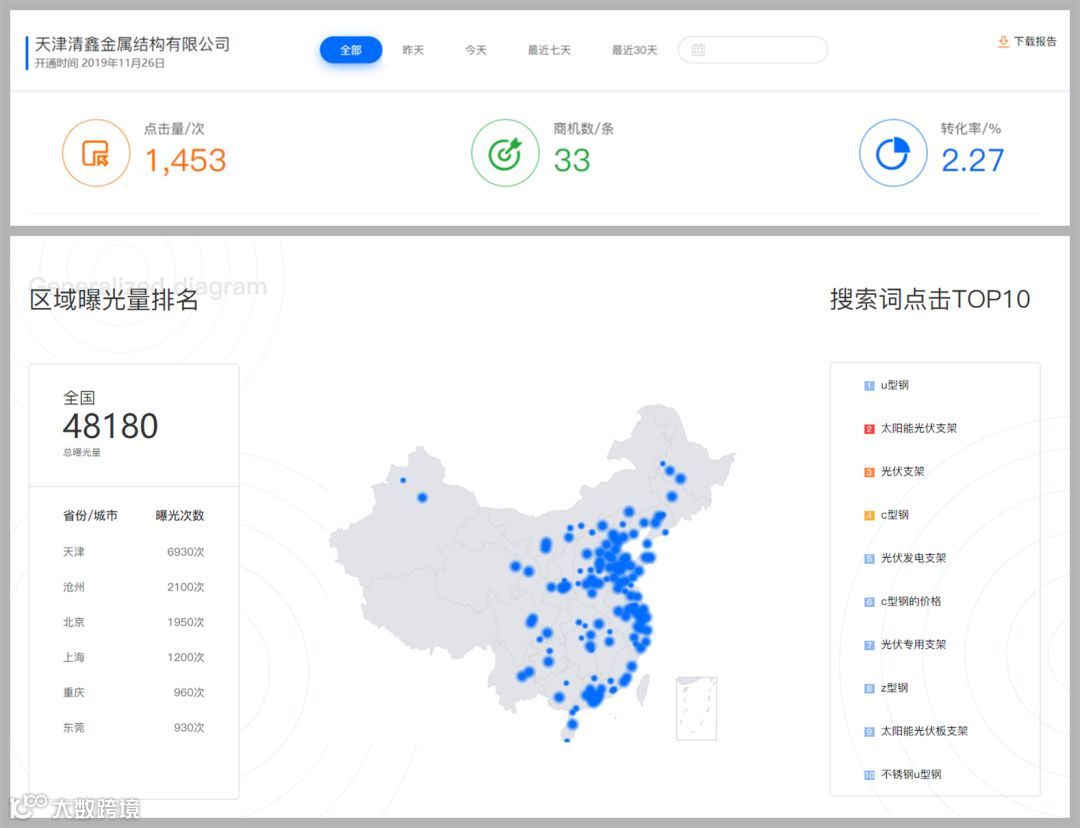The height and width of the screenshot is (828, 1080).
Task: Click the 48180 total exposure number
Action: [110, 426]
